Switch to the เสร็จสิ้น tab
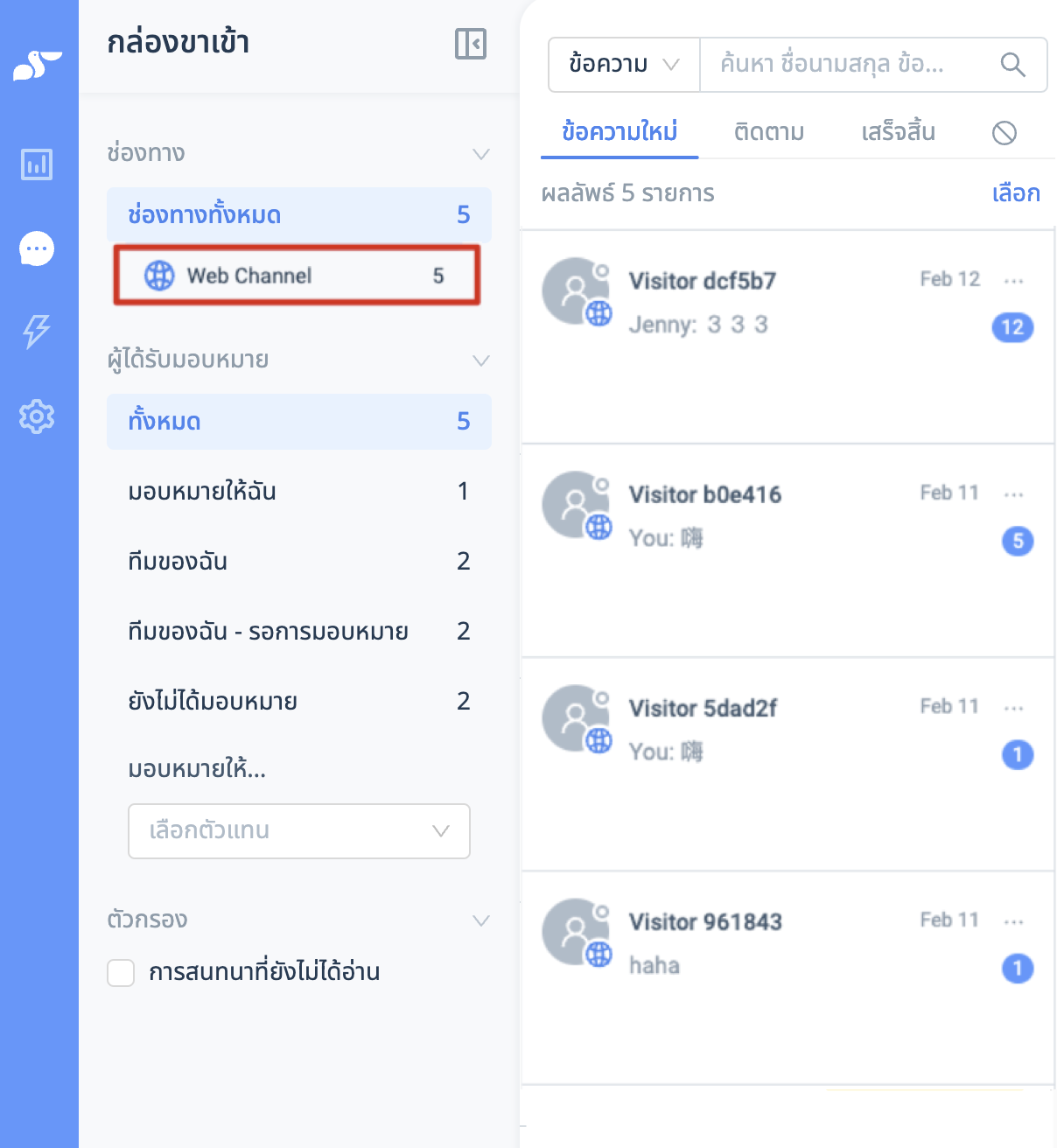The height and width of the screenshot is (1148, 1057). click(898, 132)
